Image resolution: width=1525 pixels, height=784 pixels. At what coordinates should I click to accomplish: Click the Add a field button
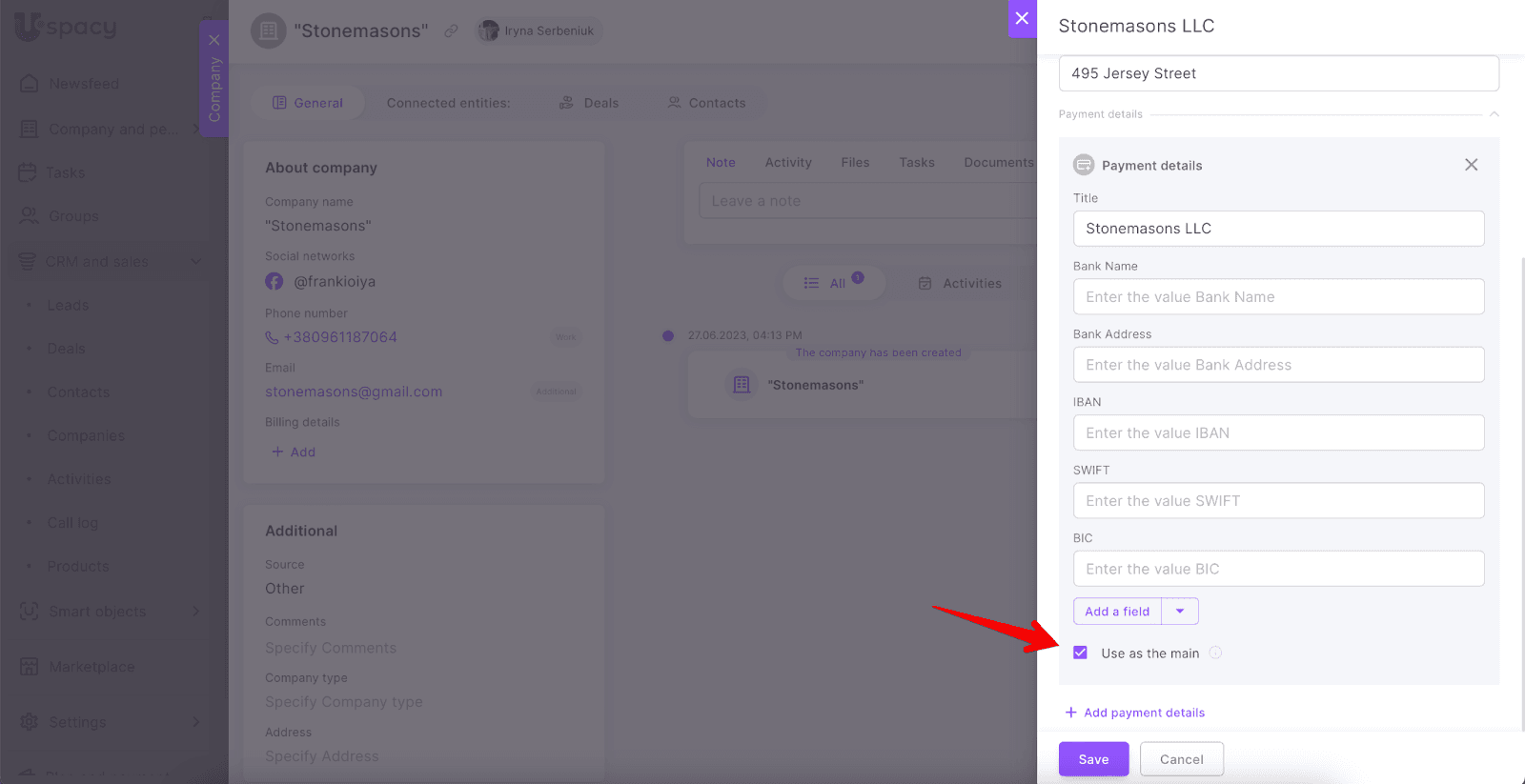click(x=1117, y=612)
